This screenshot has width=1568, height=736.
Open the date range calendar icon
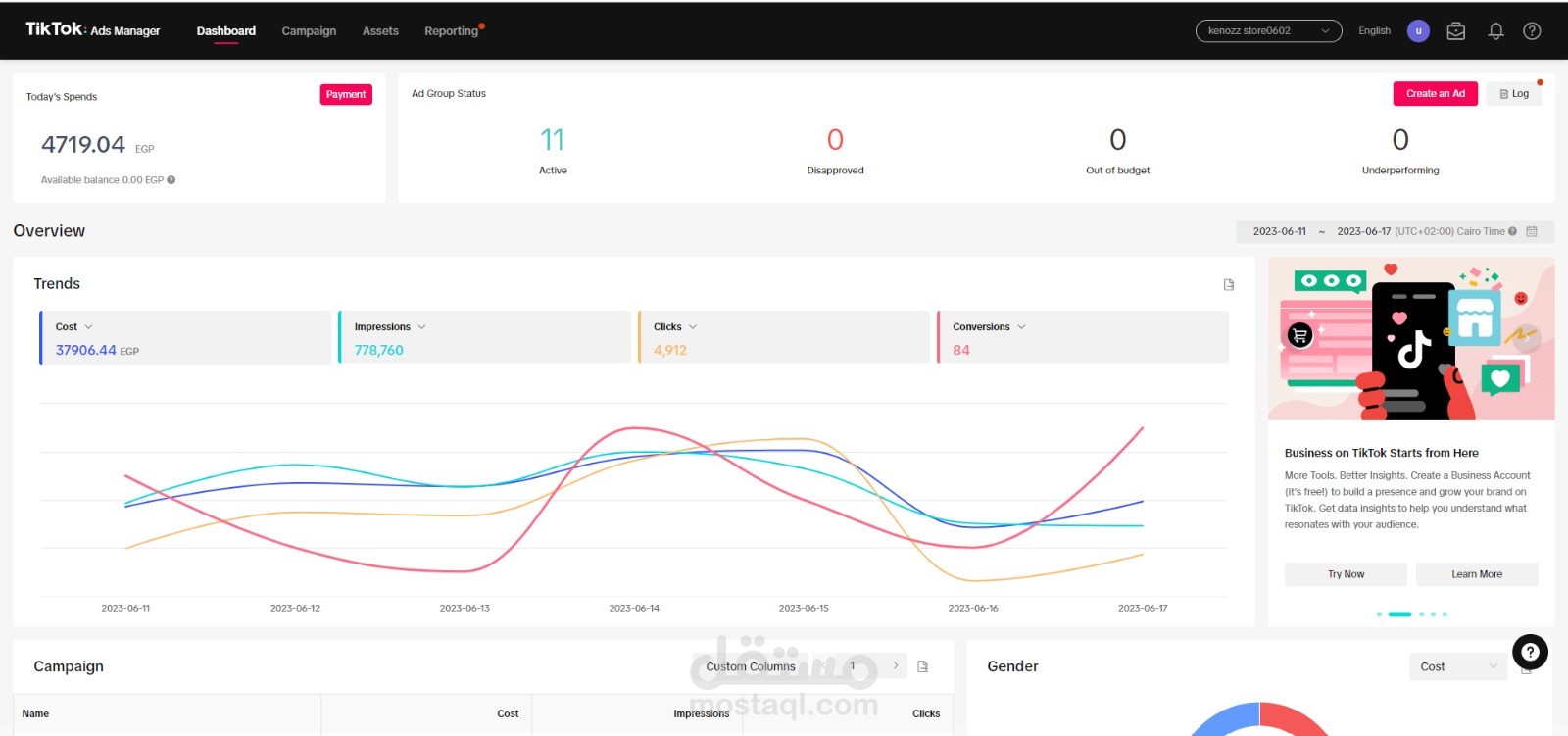[x=1532, y=232]
